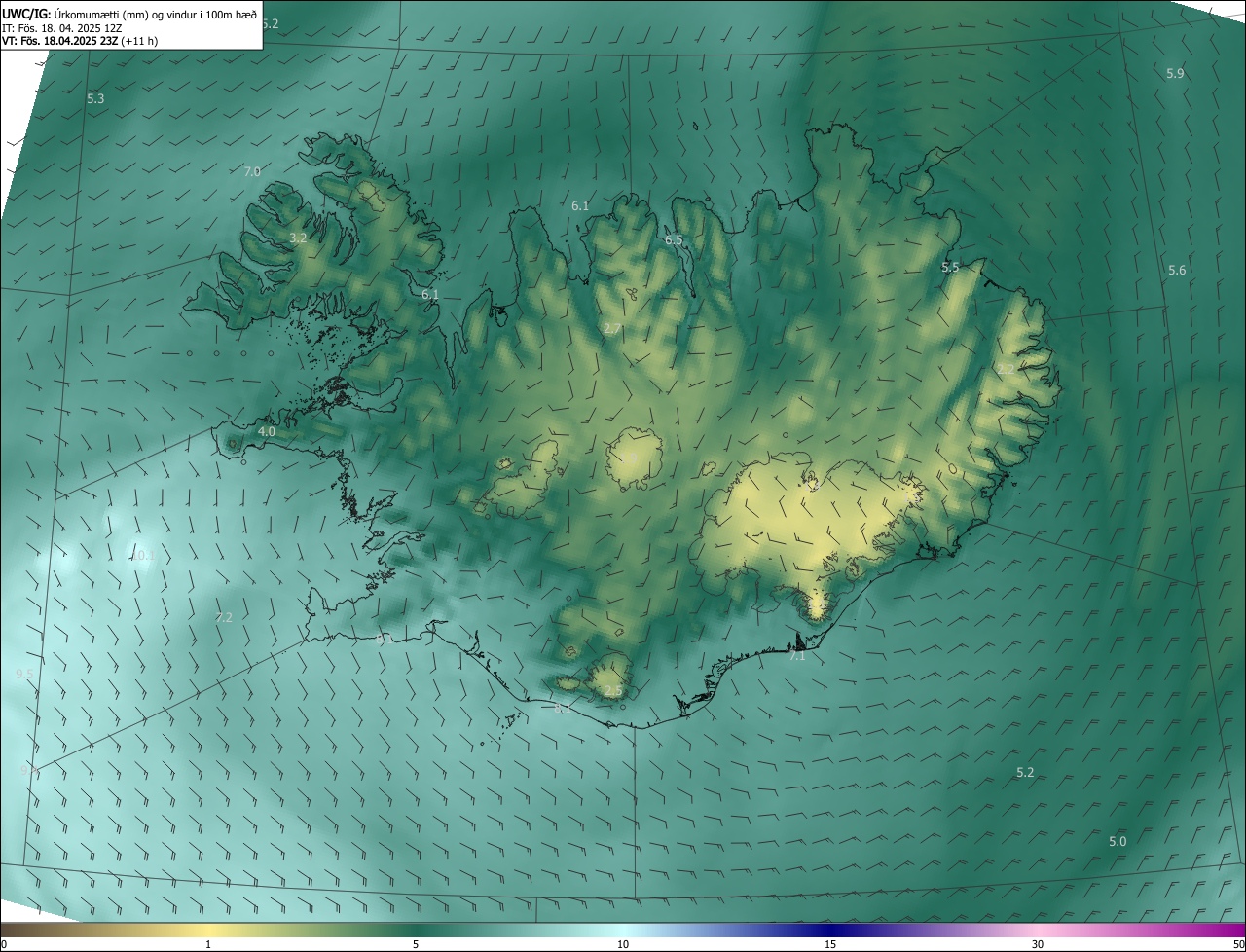Click the 5.3 map value label

[x=95, y=99]
